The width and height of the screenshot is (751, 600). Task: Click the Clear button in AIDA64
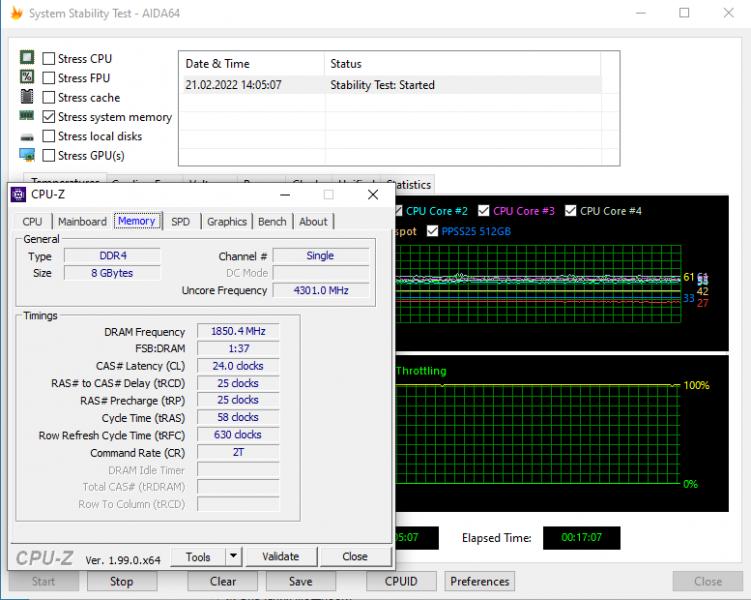point(223,581)
